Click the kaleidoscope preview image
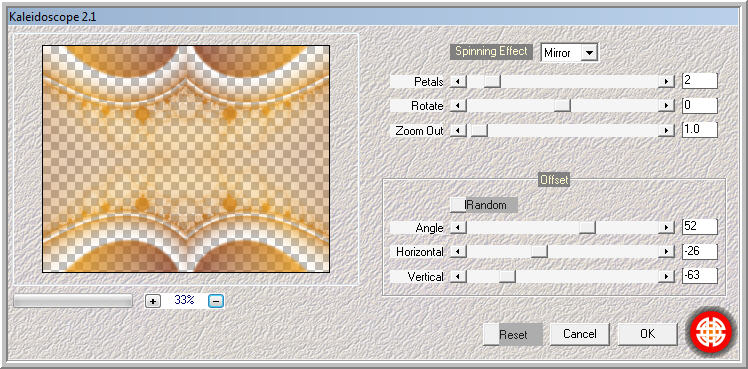The image size is (748, 369). (x=186, y=159)
